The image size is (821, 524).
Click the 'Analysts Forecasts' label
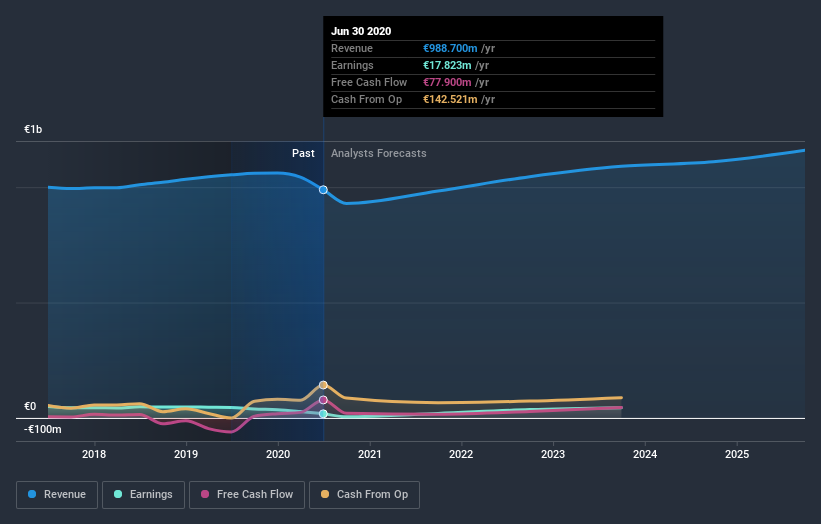(379, 153)
